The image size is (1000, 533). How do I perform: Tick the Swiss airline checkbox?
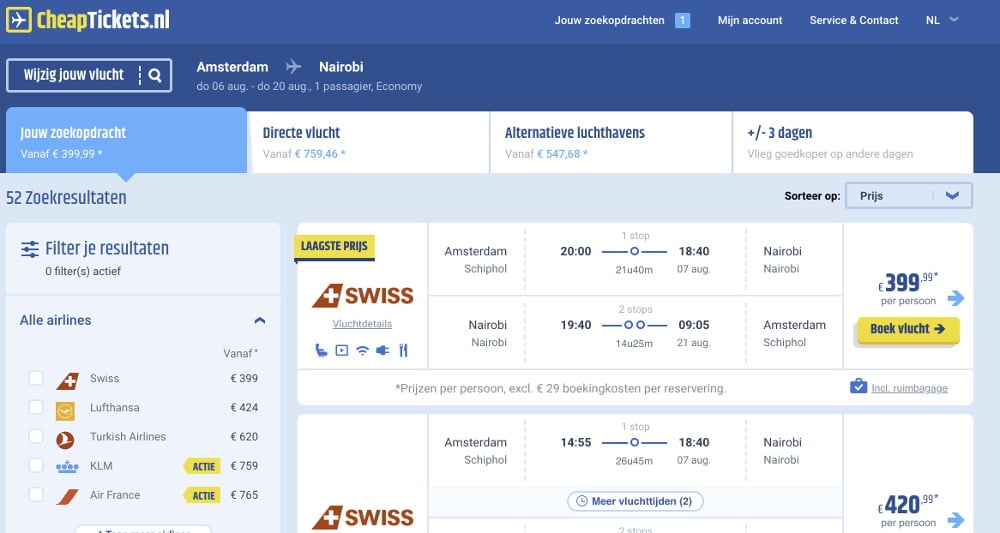click(36, 378)
